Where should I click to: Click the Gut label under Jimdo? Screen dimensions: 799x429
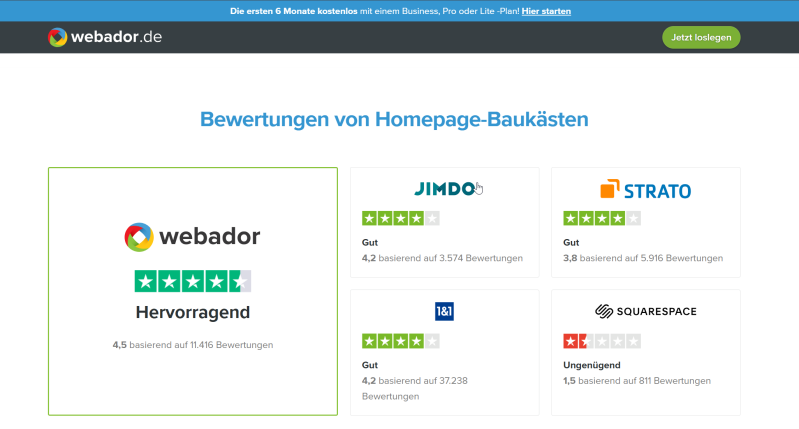[370, 243]
